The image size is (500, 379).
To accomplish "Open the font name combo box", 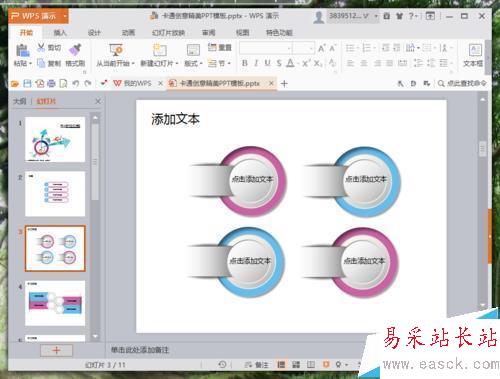I will [x=266, y=48].
